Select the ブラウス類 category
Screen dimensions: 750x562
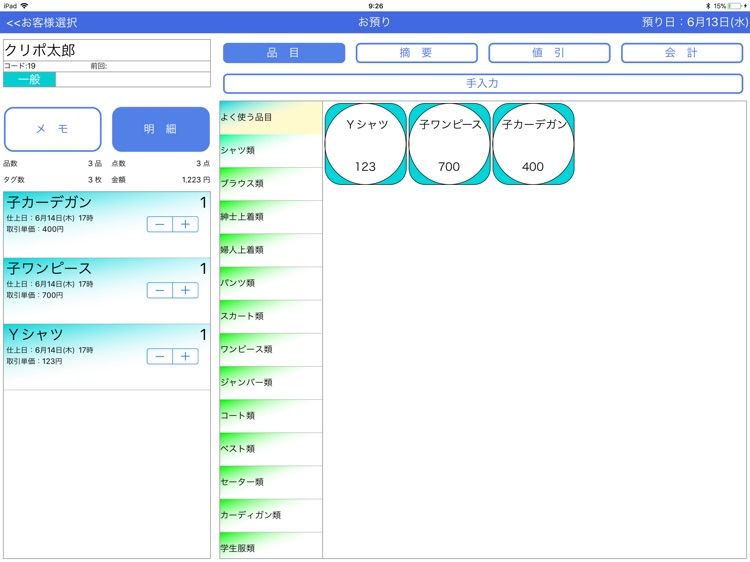point(271,184)
